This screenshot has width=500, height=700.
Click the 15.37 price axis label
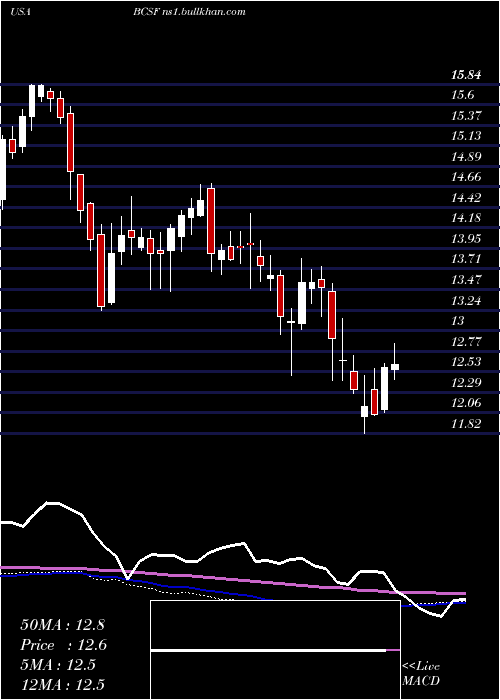coord(466,116)
